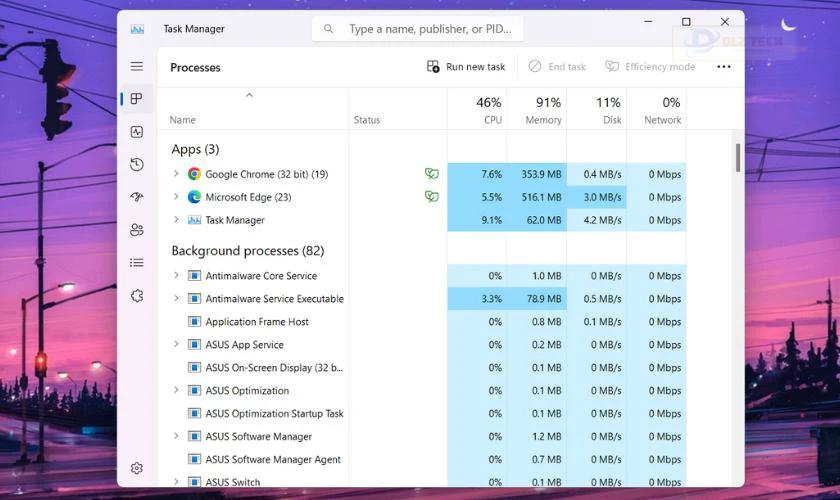Screen dimensions: 840x500
Task: Click ASUS App Service process icon
Action: click(x=194, y=344)
